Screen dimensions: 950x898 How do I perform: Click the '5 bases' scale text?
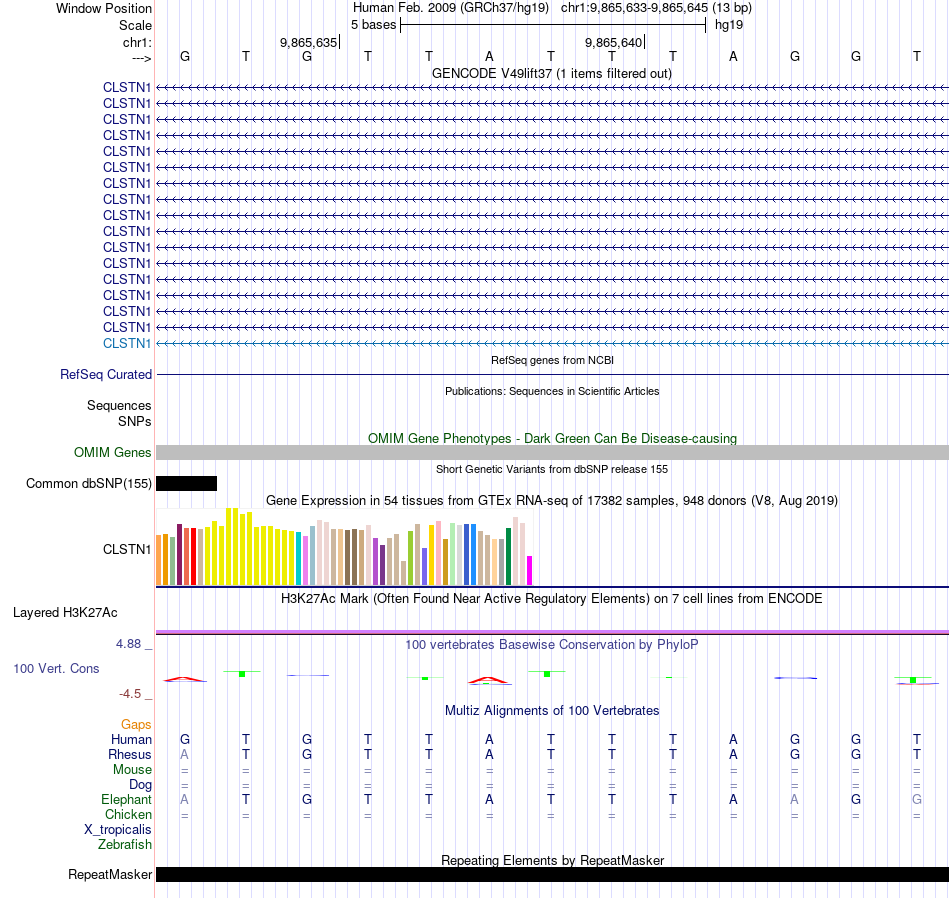(373, 25)
